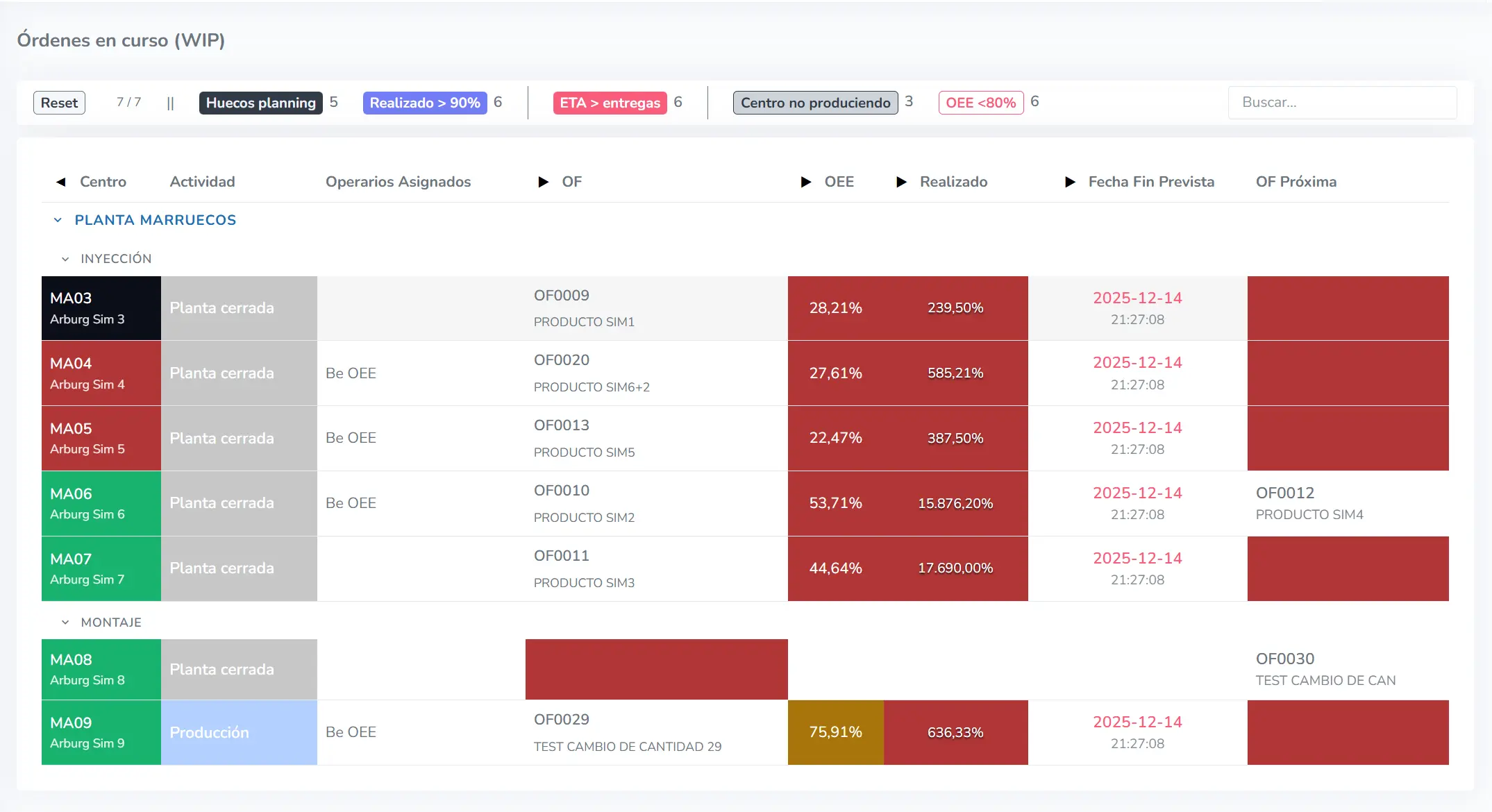Sort the table by Centro column
The height and width of the screenshot is (812, 1492).
pyautogui.click(x=62, y=182)
